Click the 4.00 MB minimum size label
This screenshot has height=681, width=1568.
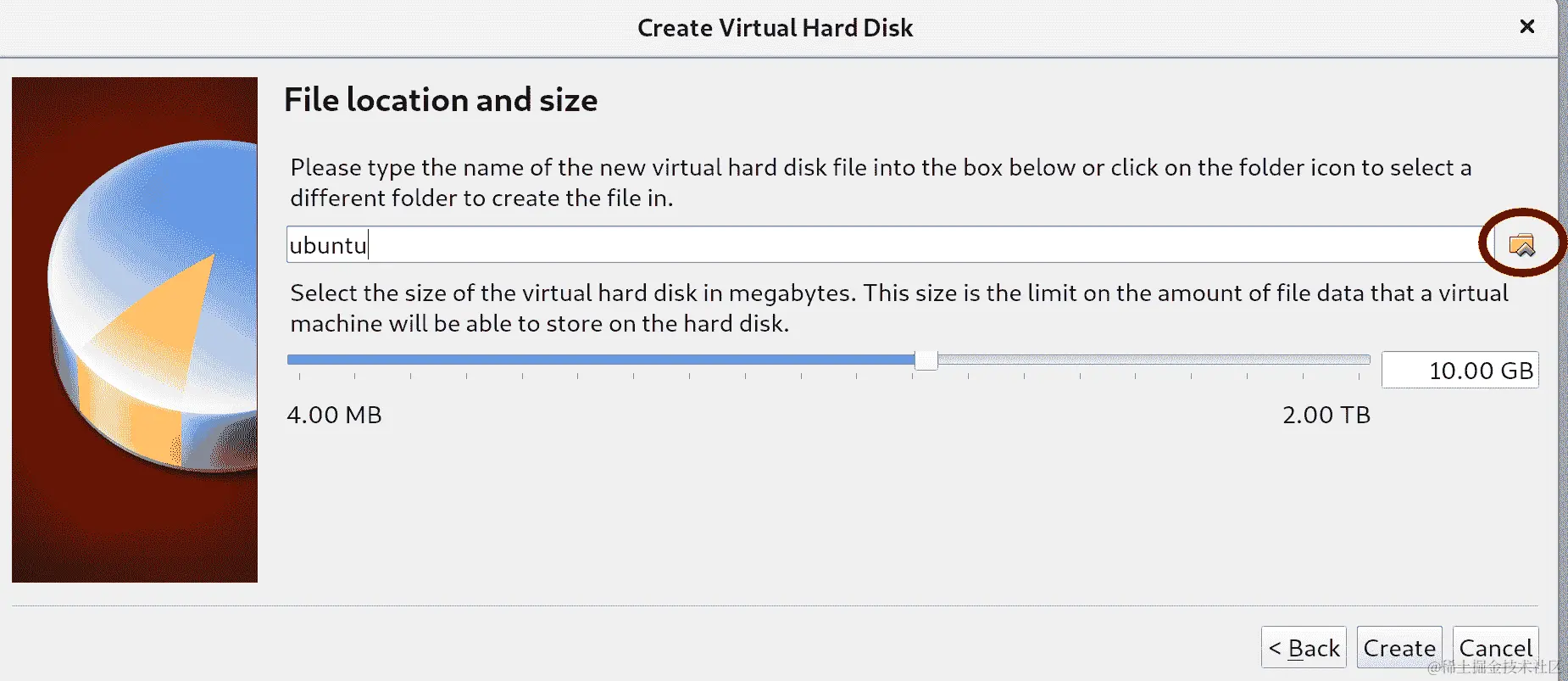(x=335, y=416)
